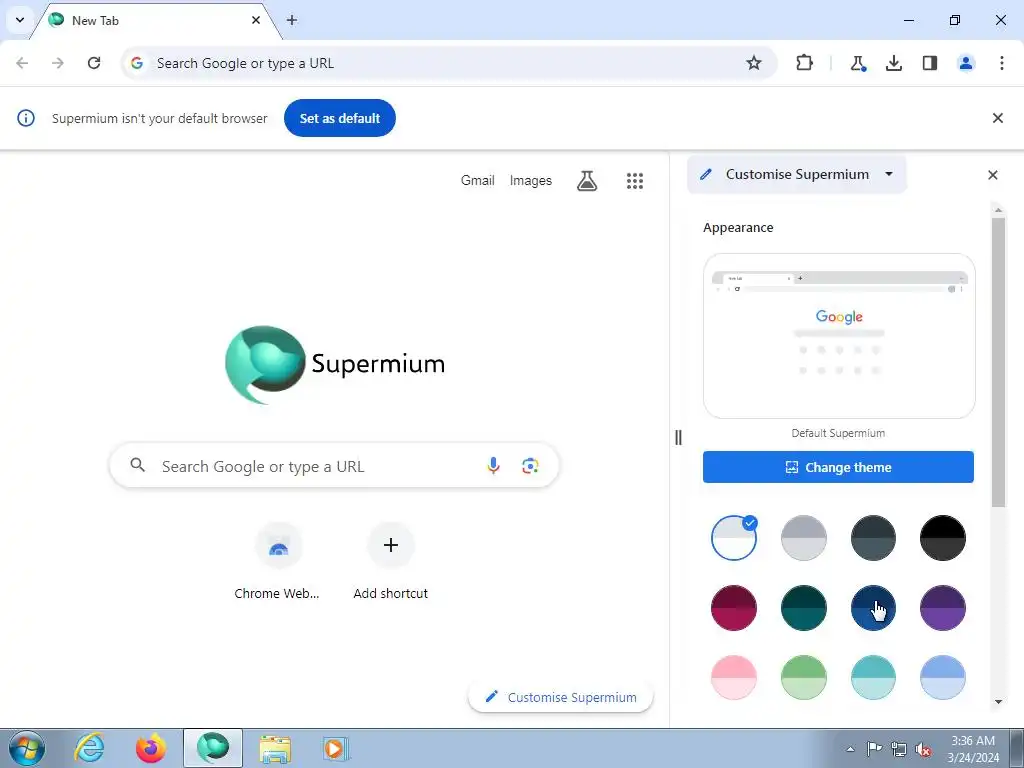
Task: Open Search Labs flask icon on page
Action: [587, 181]
